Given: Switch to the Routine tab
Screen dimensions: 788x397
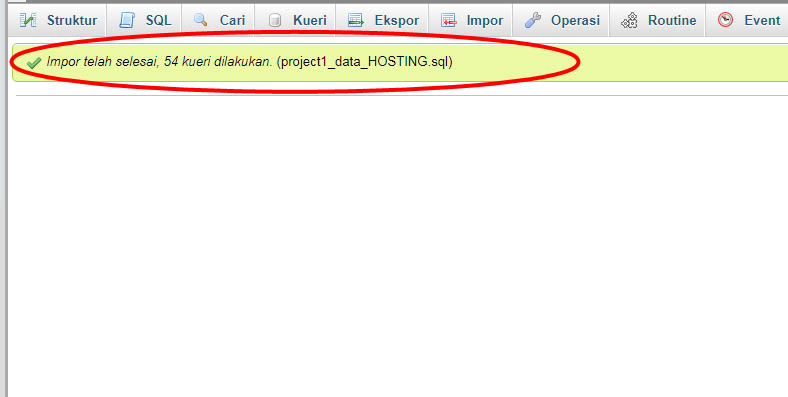Looking at the screenshot, I should 657,20.
